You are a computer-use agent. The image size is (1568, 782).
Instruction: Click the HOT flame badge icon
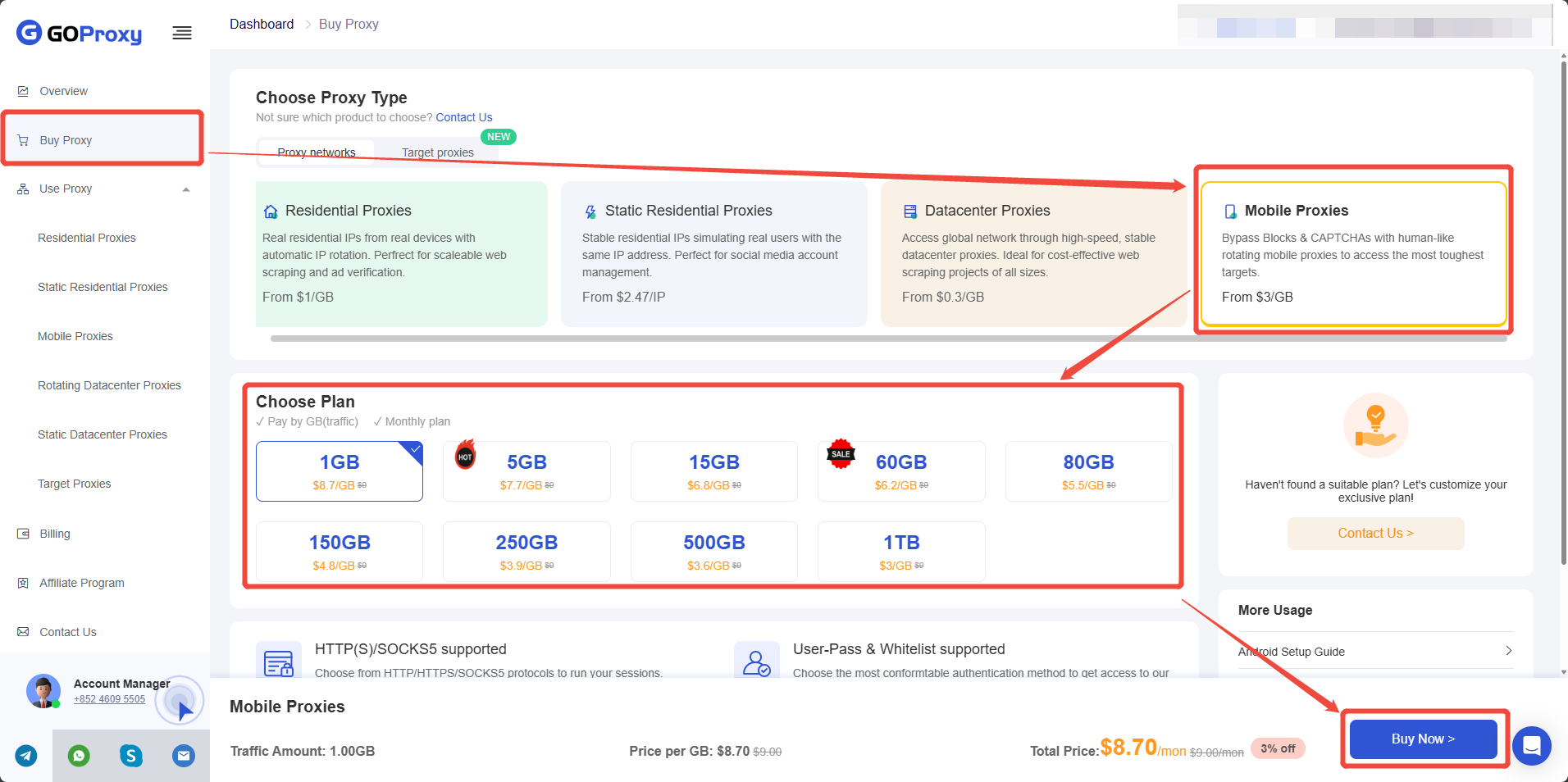(466, 454)
